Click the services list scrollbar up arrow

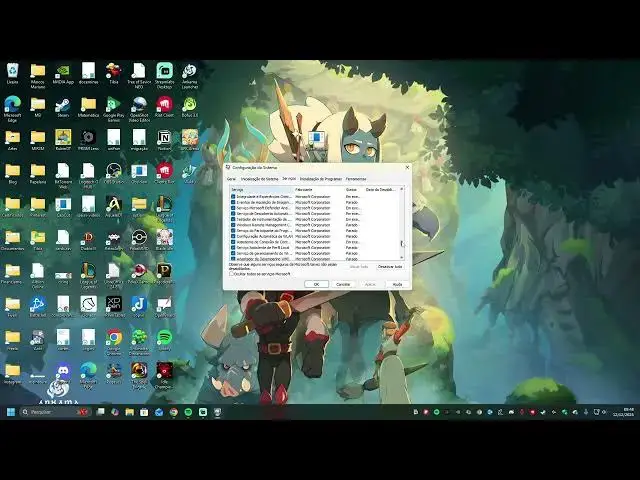point(402,189)
